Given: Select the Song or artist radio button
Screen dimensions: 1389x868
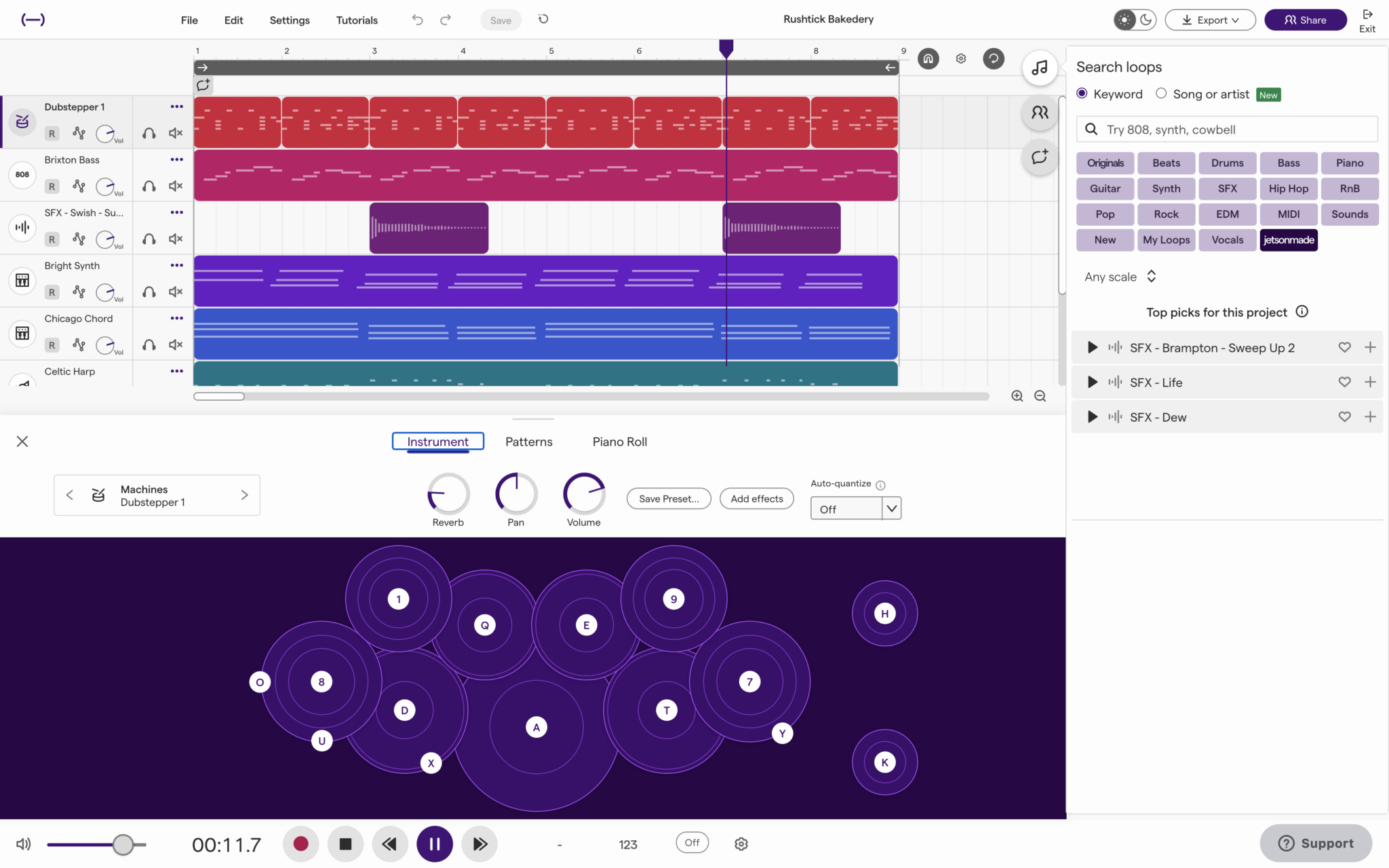Looking at the screenshot, I should [x=1160, y=94].
